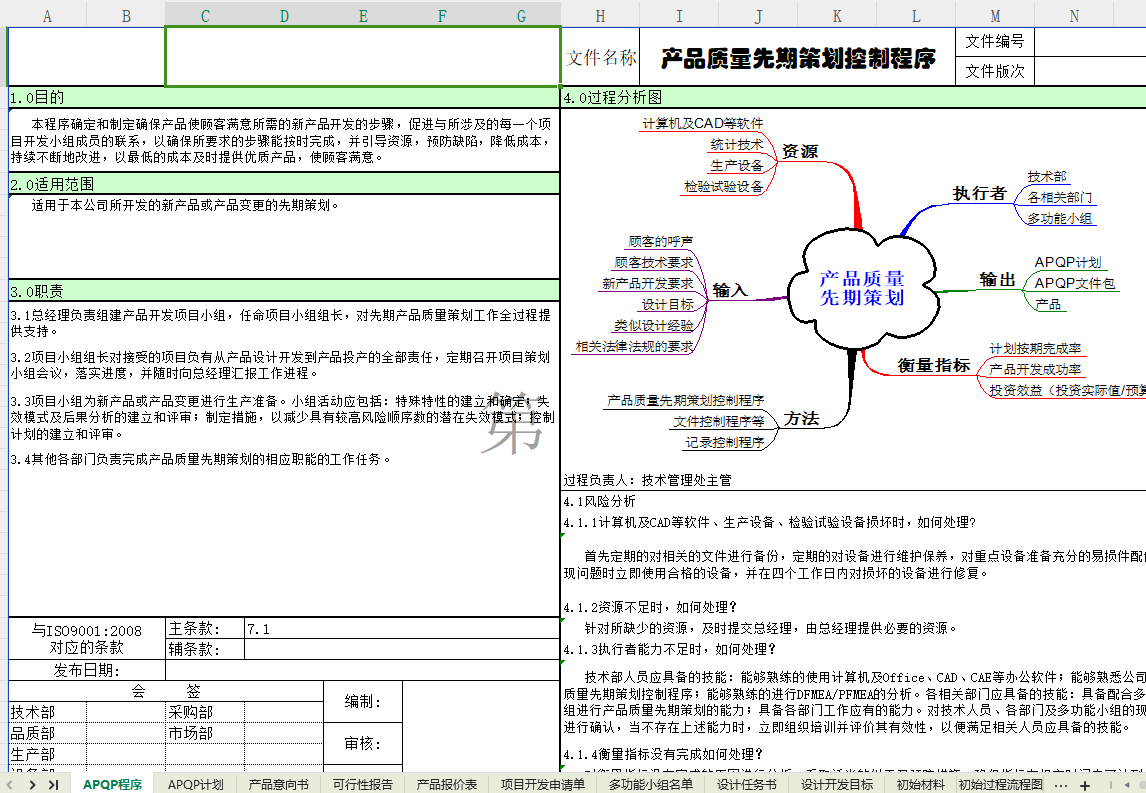This screenshot has width=1146, height=793.
Task: Switch to the 初始过程流程图 sheet tab
Action: (x=1000, y=785)
